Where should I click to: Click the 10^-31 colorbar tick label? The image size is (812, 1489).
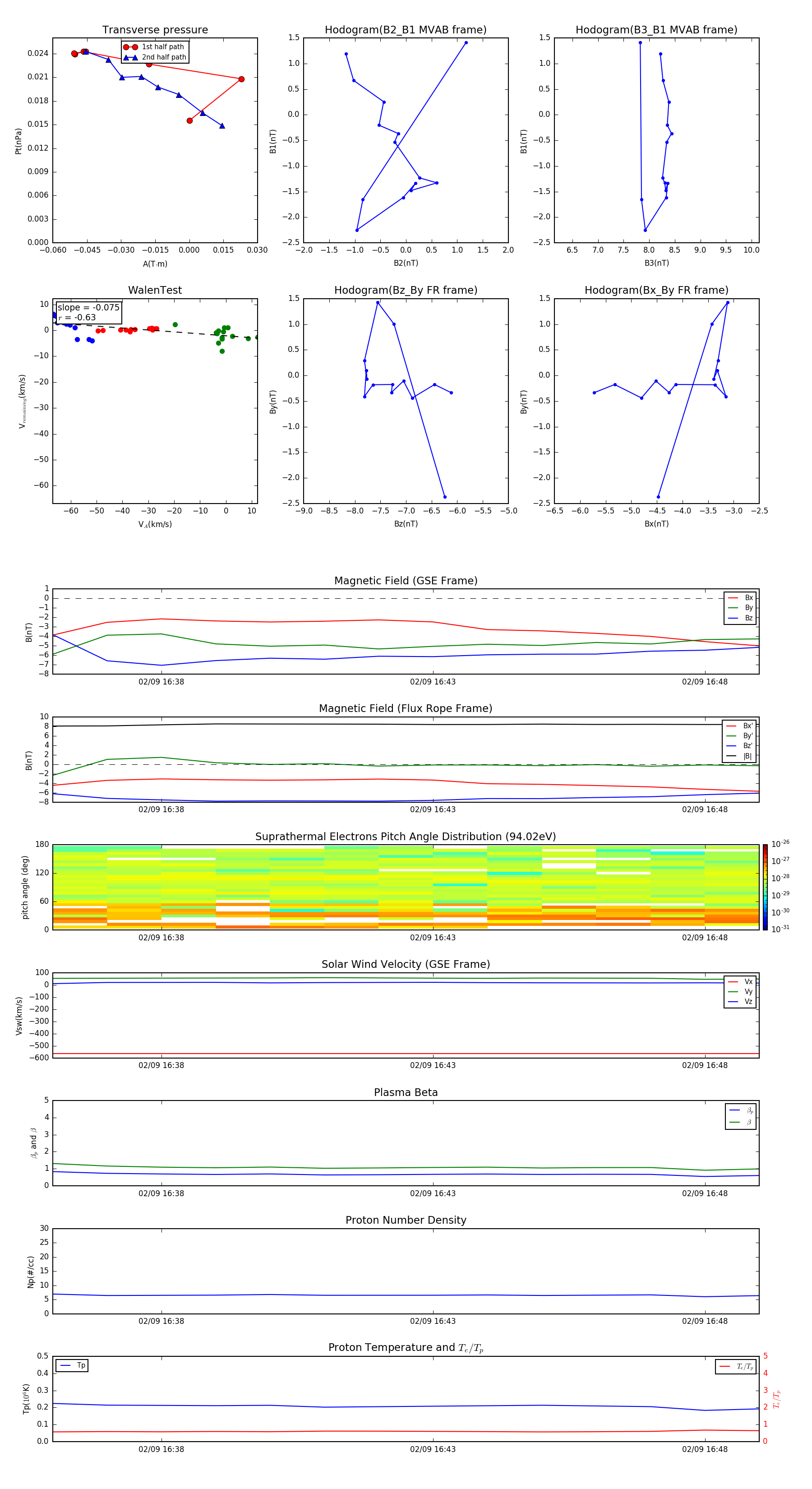point(780,929)
